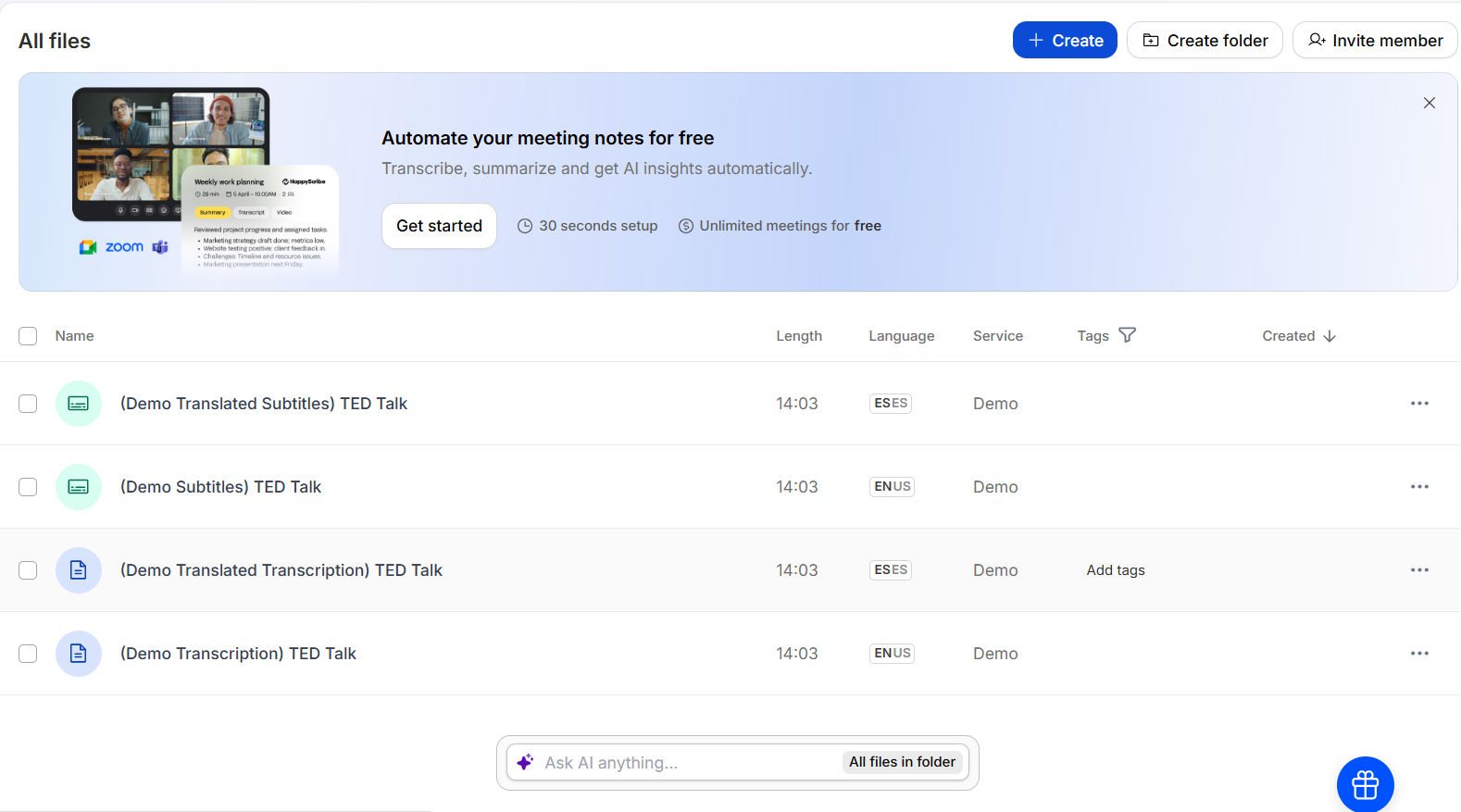Check the Demo Transcription TED Talk row
This screenshot has width=1461, height=812.
[x=28, y=654]
